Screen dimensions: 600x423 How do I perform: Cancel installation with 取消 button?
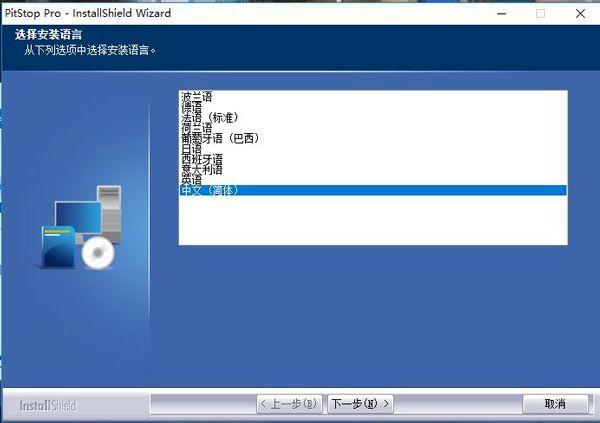pyautogui.click(x=555, y=404)
